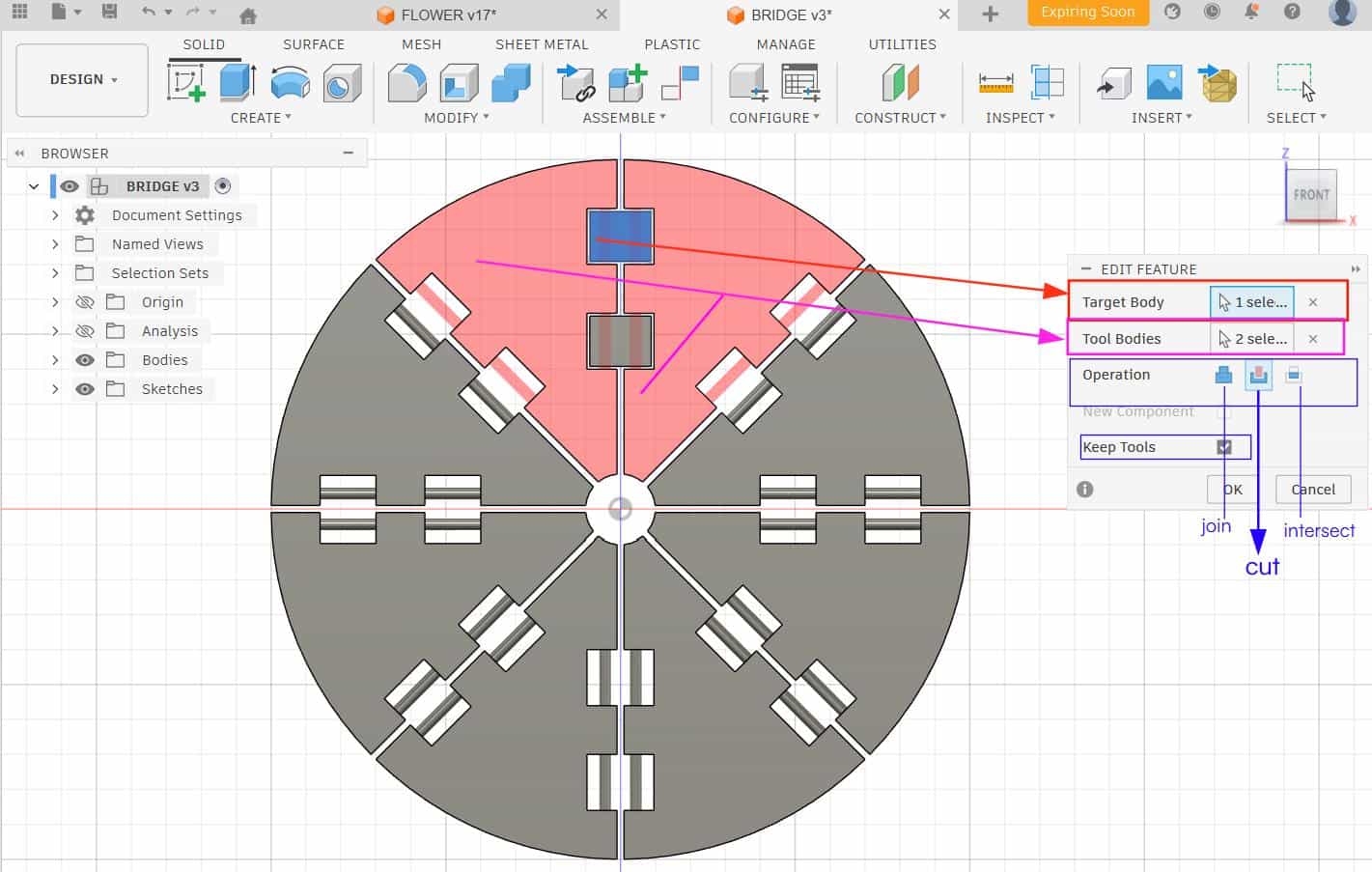Switch to the MESH tab
The image size is (1372, 872).
421,44
